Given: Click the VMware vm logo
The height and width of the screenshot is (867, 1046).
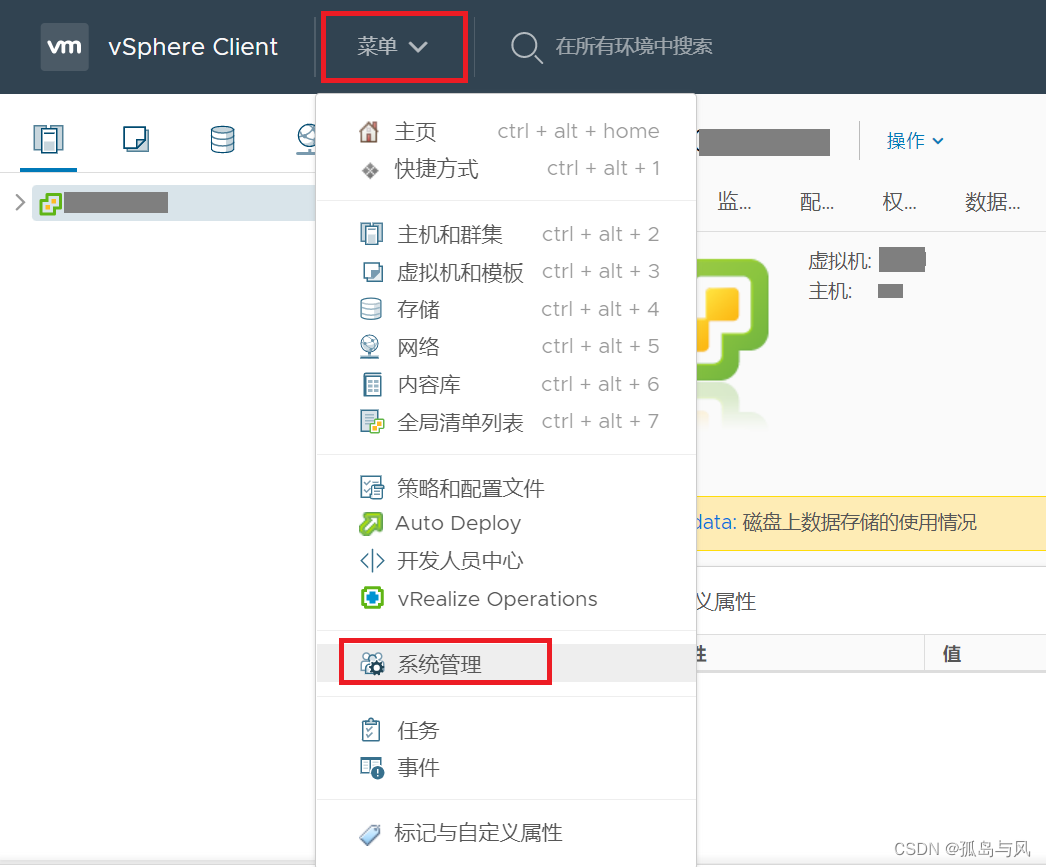Looking at the screenshot, I should tap(65, 47).
